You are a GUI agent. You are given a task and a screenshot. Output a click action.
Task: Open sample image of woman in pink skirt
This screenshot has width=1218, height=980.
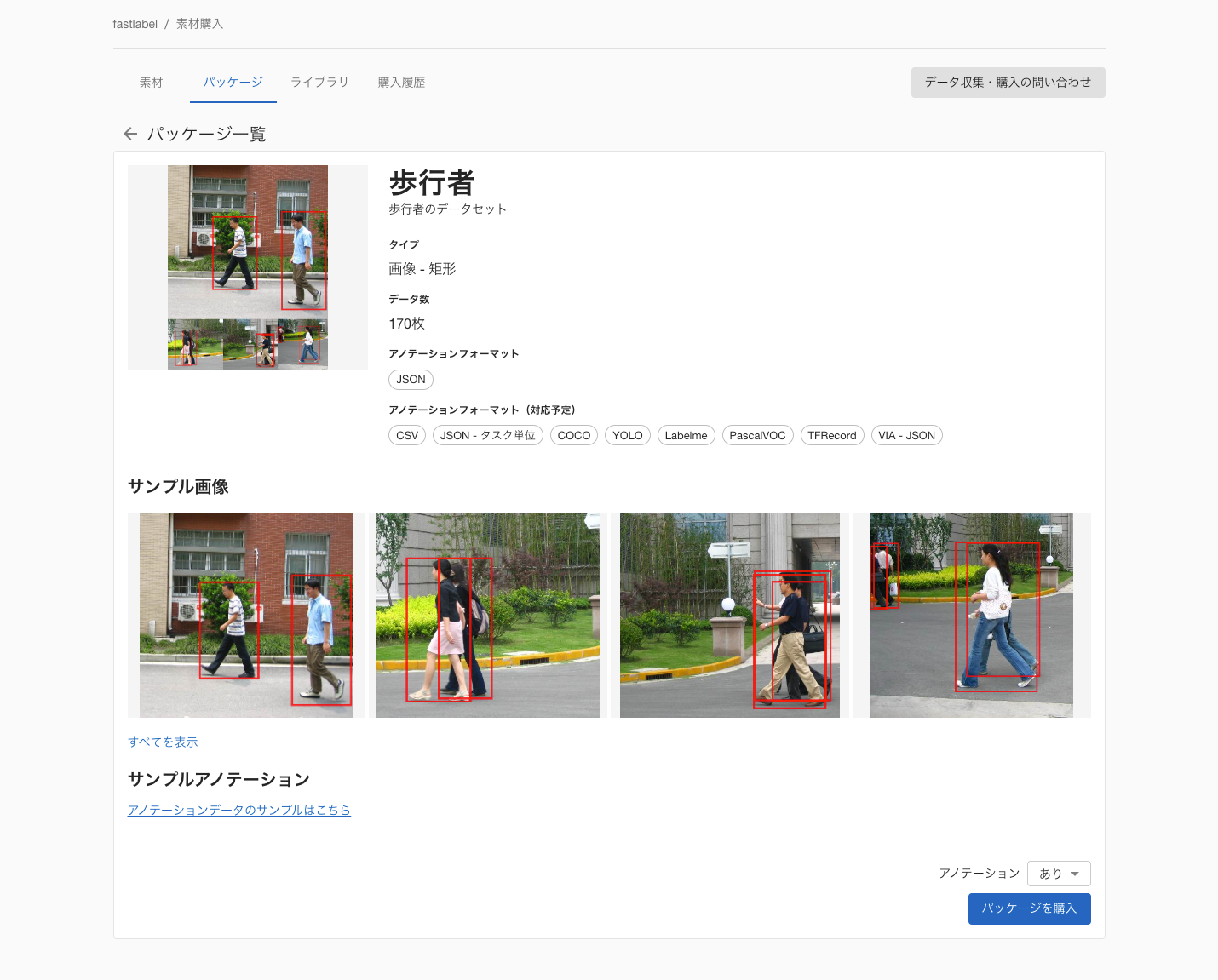tap(488, 616)
